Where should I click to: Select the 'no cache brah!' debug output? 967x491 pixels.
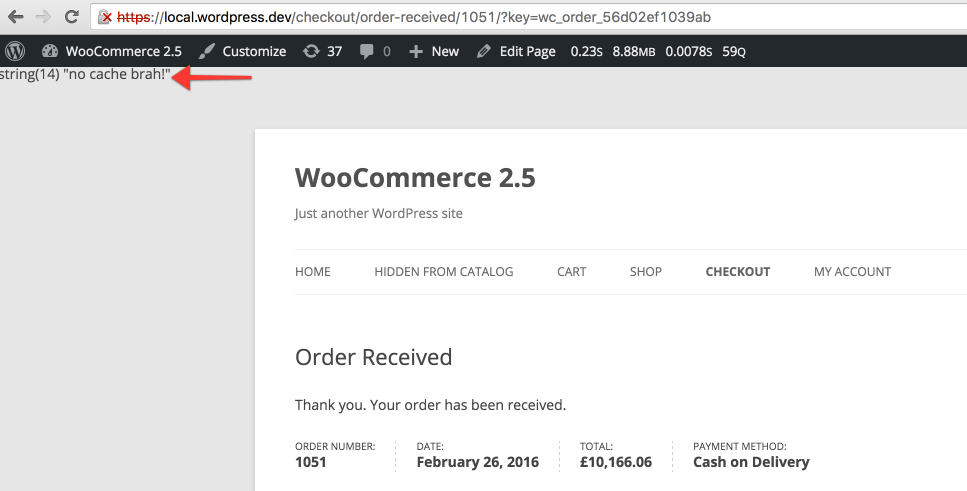click(85, 76)
